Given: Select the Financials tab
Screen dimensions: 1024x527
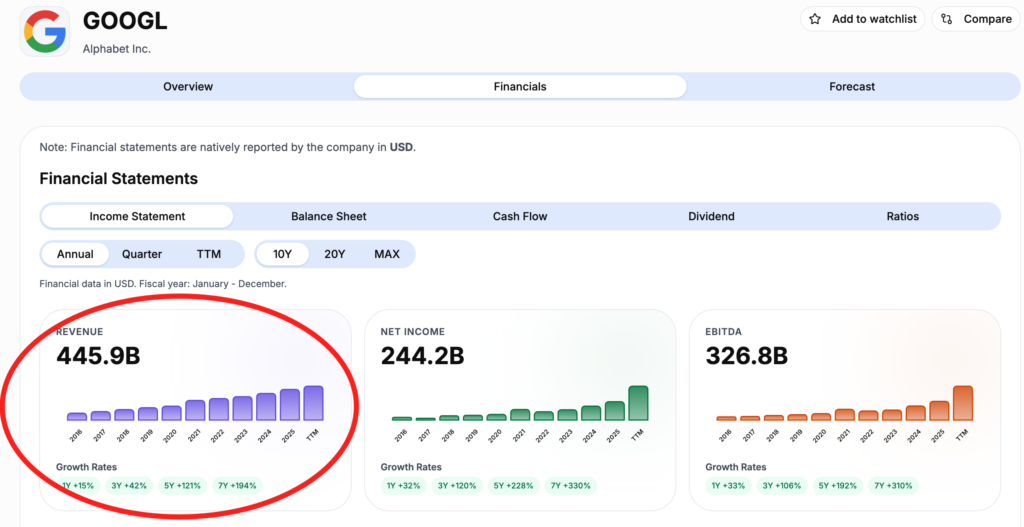Looking at the screenshot, I should 520,87.
